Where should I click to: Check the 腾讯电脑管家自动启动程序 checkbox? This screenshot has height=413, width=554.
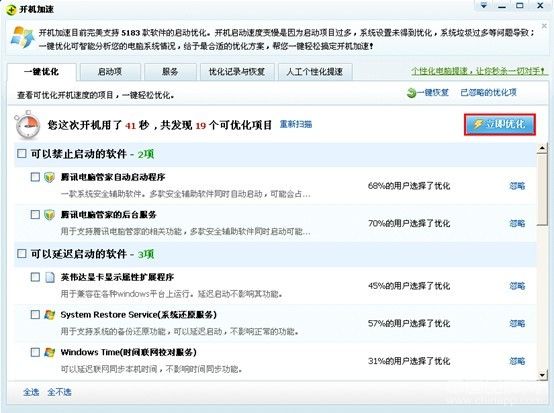[x=35, y=177]
